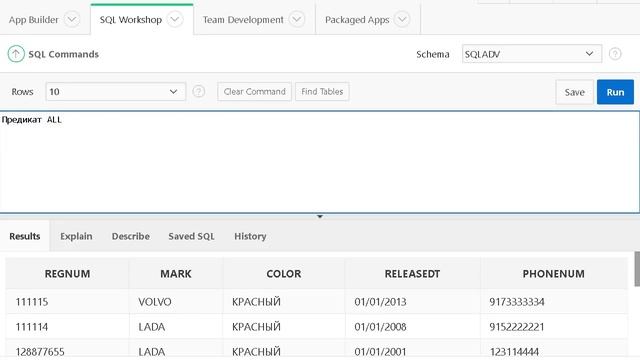Expand the Packaged Apps dropdown chevron
The image size is (640, 360).
[402, 19]
